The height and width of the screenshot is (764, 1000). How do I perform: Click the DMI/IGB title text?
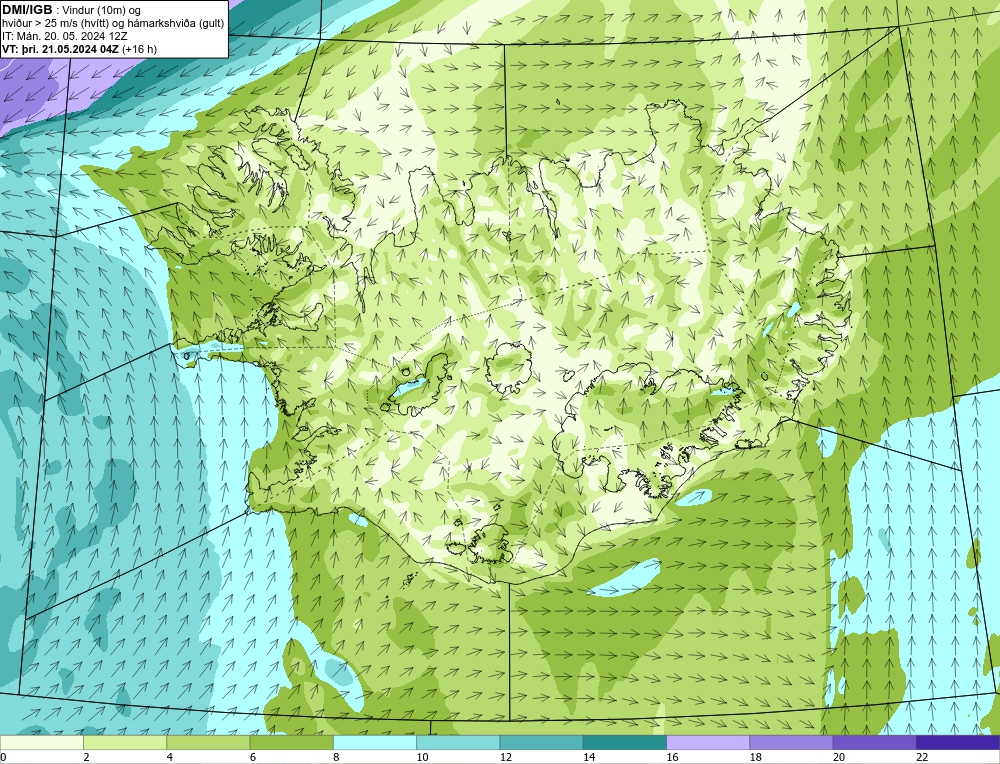click(27, 9)
